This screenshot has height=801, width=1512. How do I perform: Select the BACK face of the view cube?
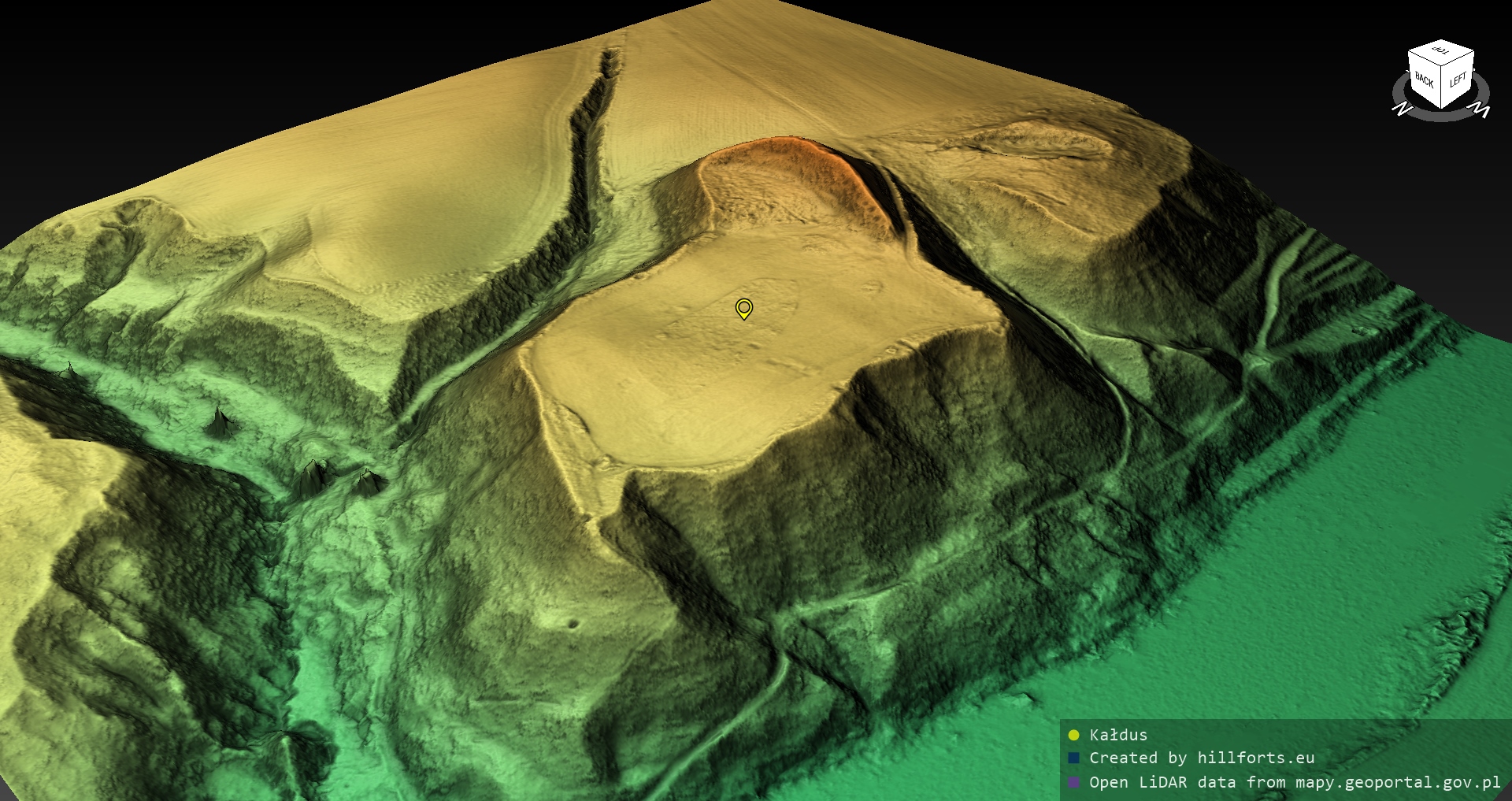point(1425,81)
